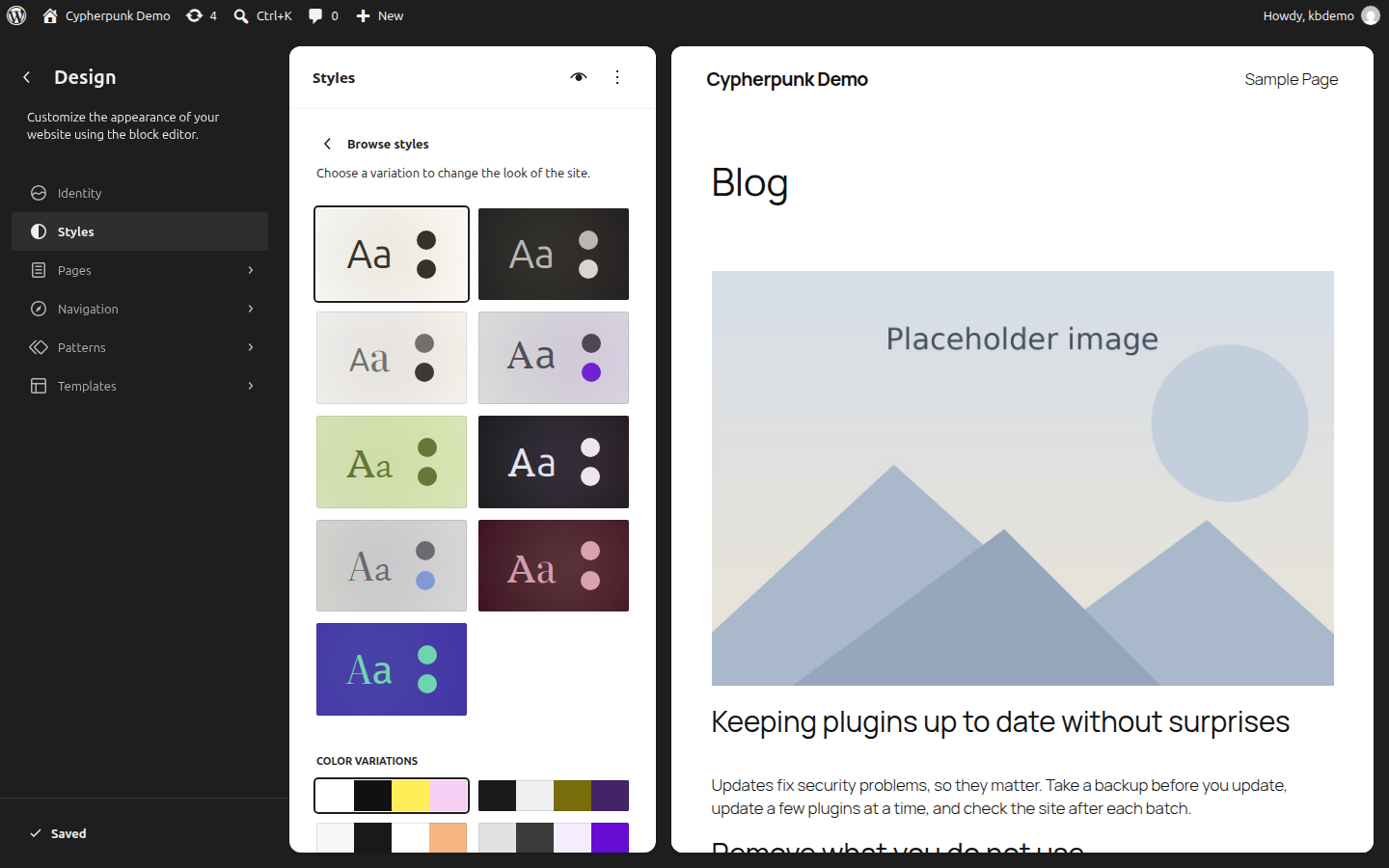Screen dimensions: 1389x868
Task: Choose the dark charcoal style variation
Action: coord(554,254)
